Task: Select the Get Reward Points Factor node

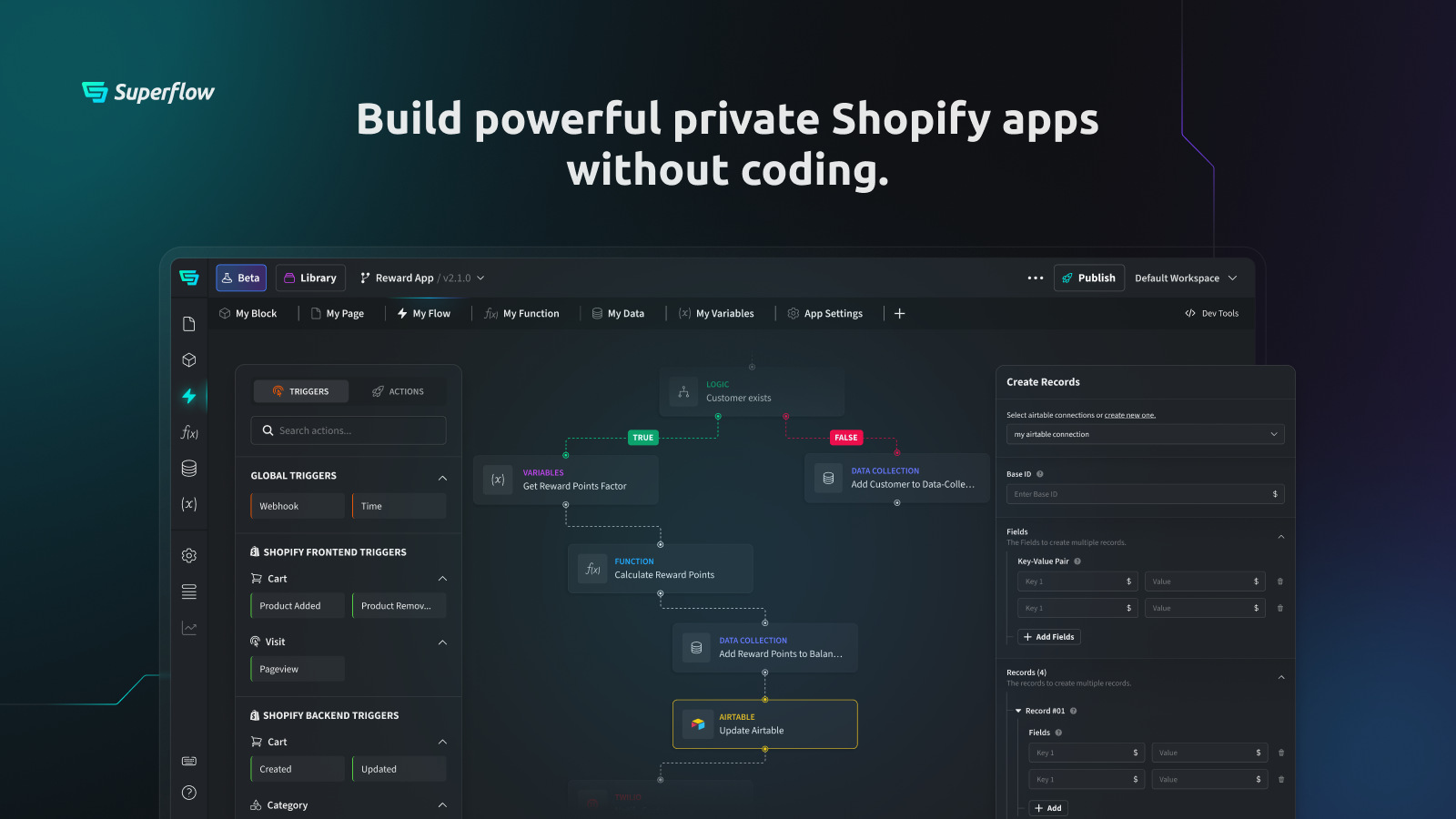Action: click(x=566, y=480)
